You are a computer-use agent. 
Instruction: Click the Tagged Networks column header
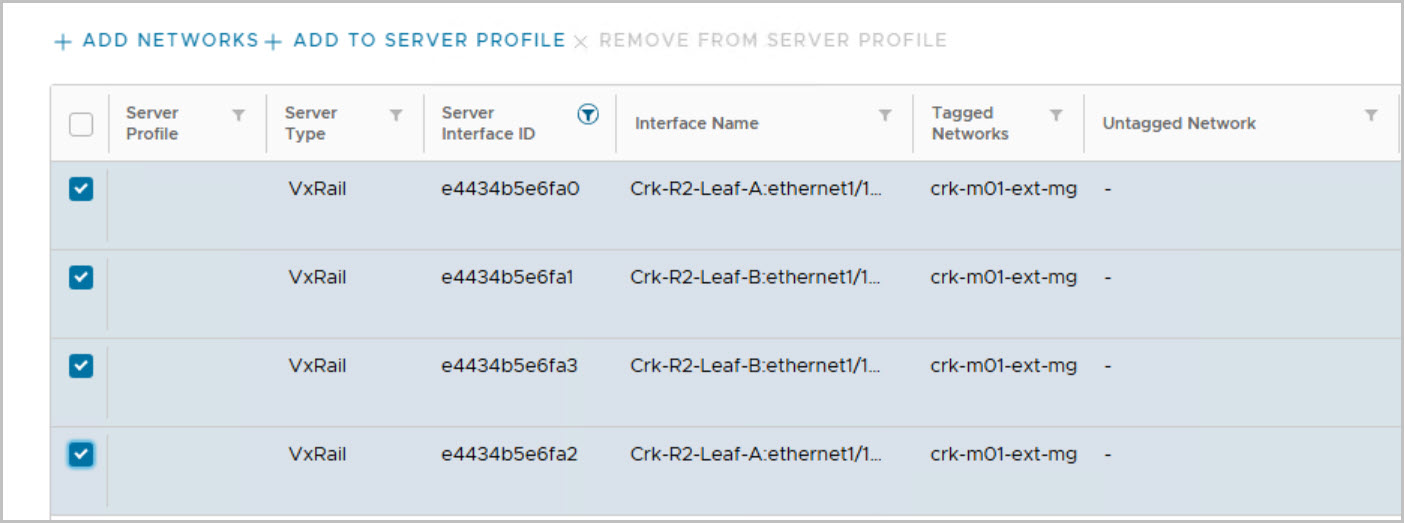click(x=969, y=123)
